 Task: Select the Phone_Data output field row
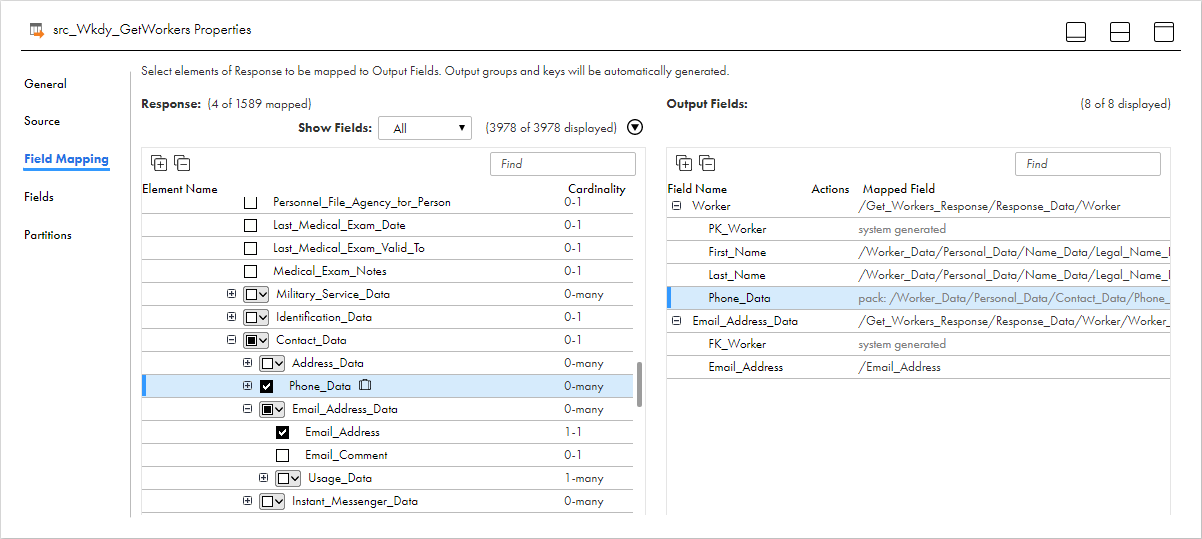coord(919,298)
